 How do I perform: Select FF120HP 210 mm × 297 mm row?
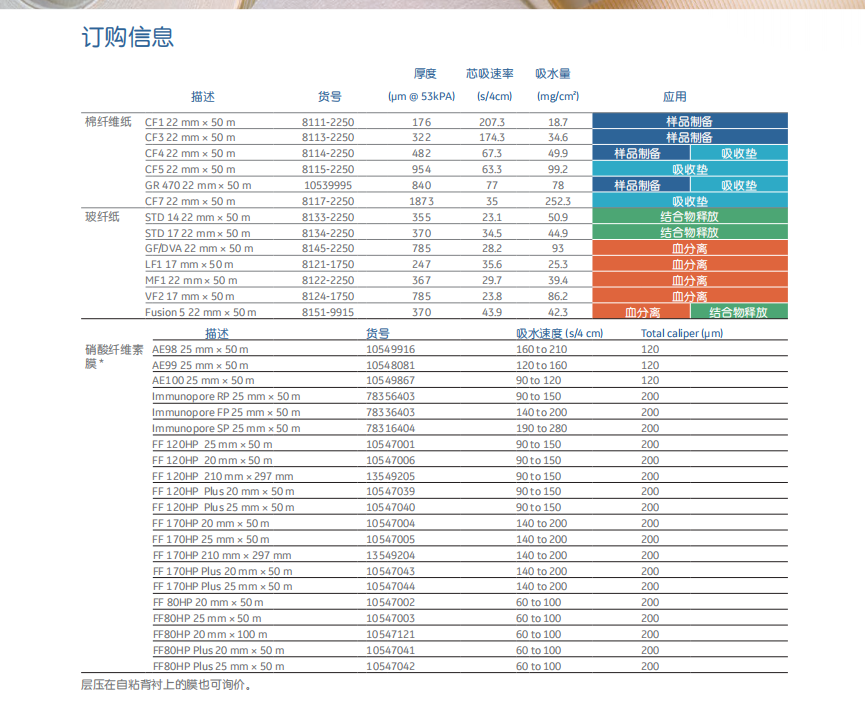pyautogui.click(x=470, y=476)
